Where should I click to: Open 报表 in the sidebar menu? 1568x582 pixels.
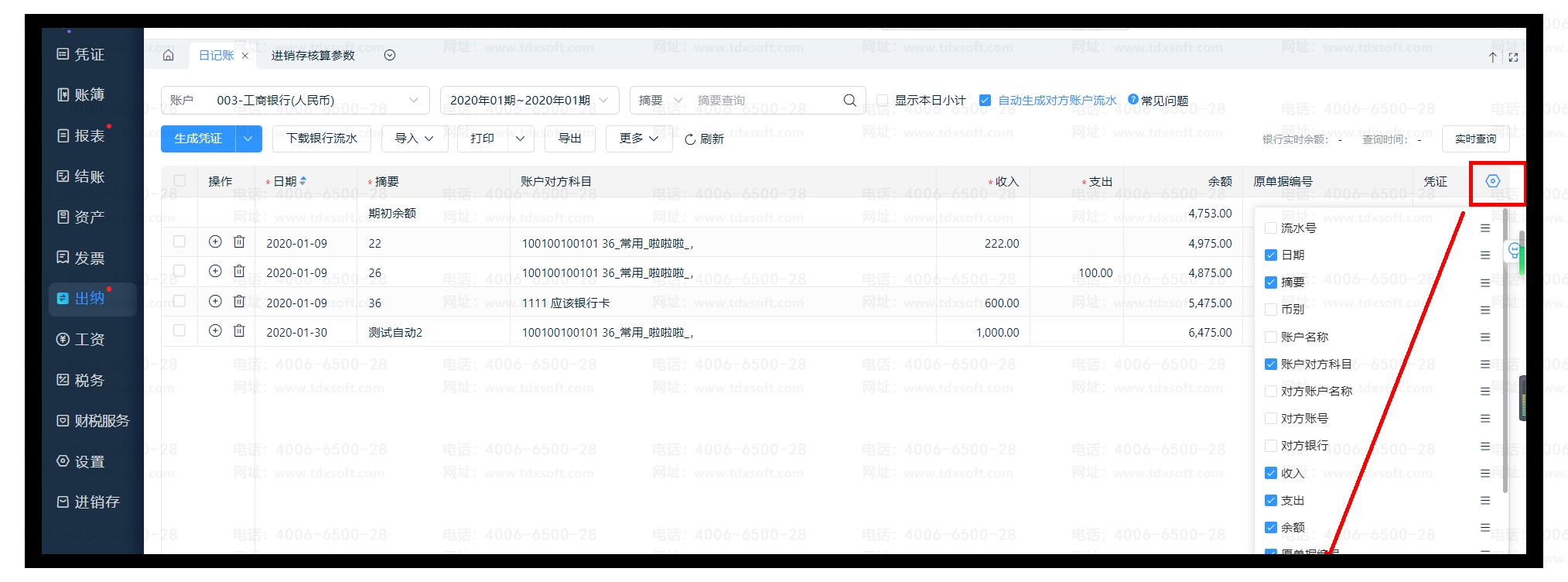coord(89,136)
